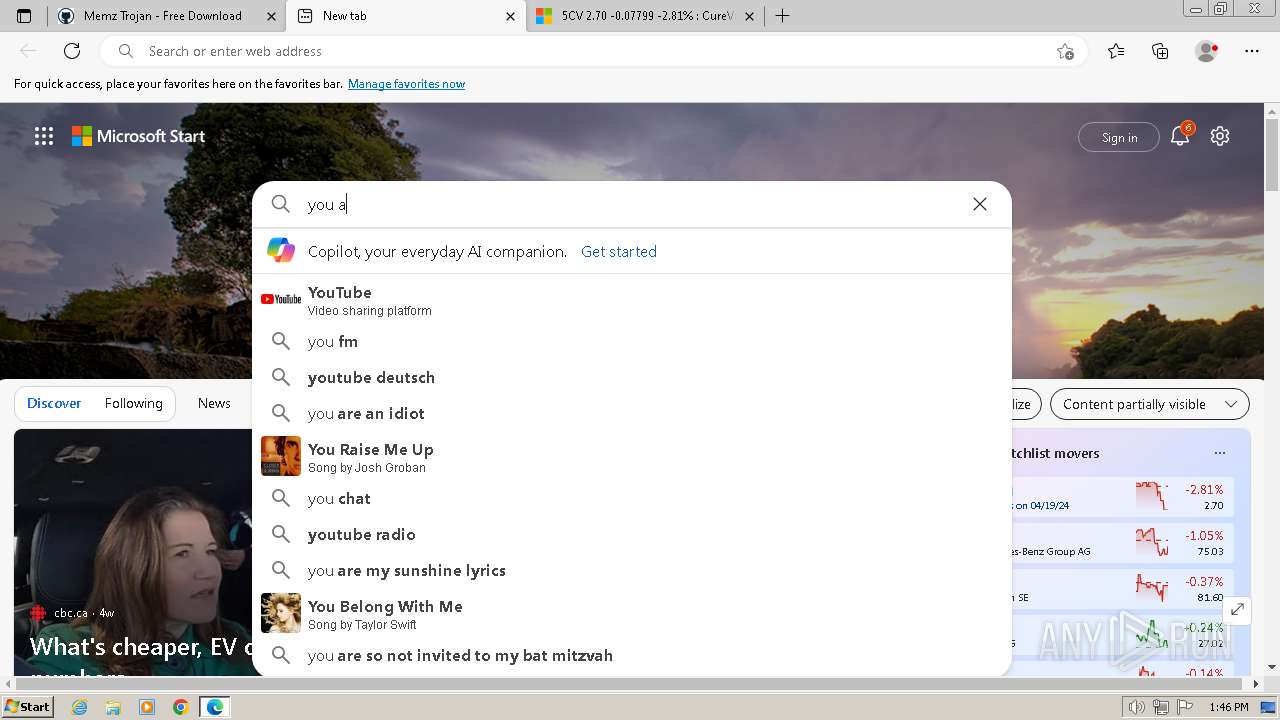
Task: Select the 'youtube radio' suggestion
Action: (632, 534)
